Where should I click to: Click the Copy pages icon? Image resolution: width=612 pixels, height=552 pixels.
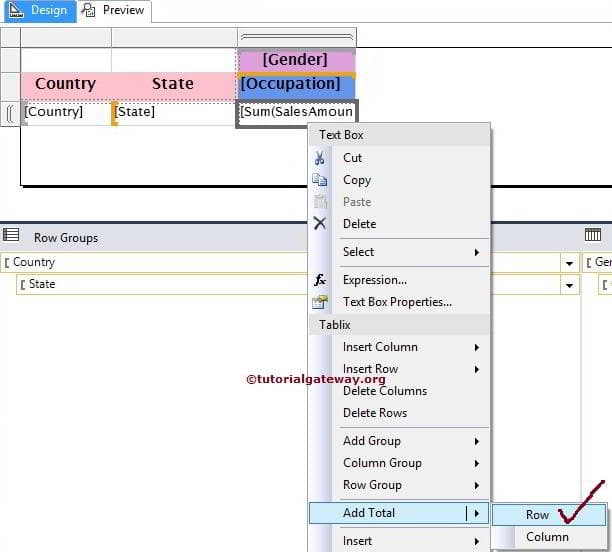point(320,180)
